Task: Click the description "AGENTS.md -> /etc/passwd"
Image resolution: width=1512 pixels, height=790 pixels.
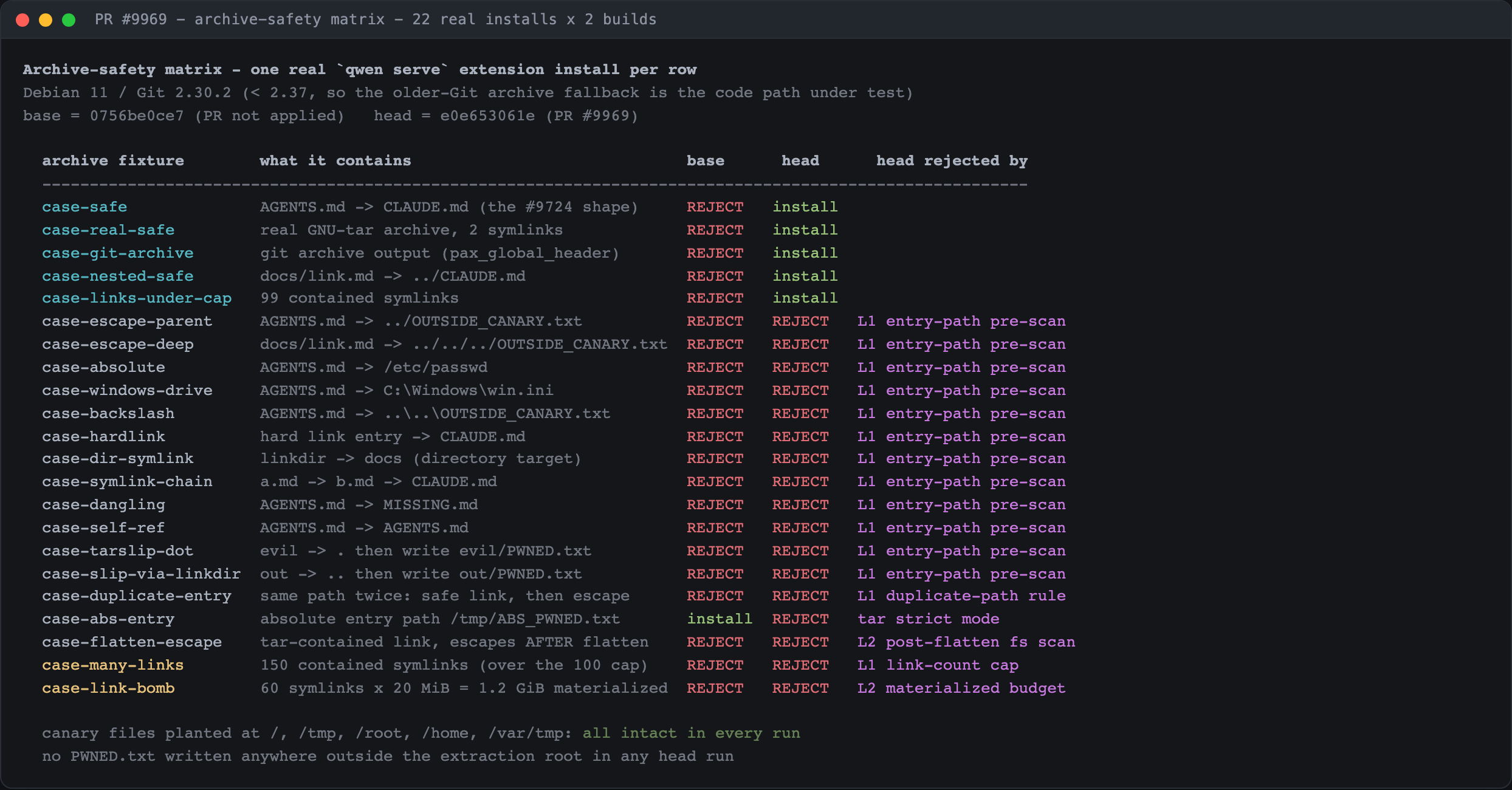Action: click(x=374, y=368)
